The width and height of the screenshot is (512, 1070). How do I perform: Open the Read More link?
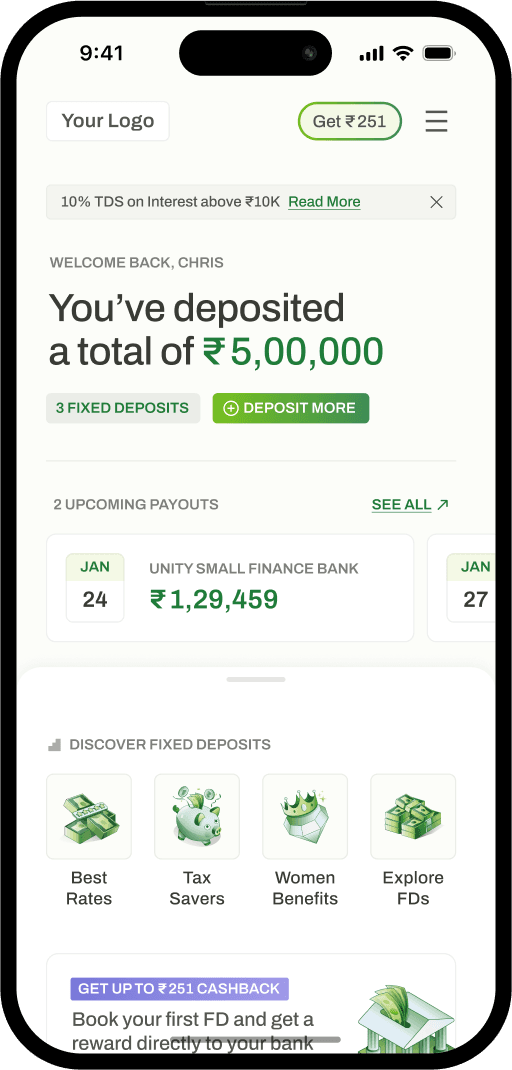[x=324, y=202]
